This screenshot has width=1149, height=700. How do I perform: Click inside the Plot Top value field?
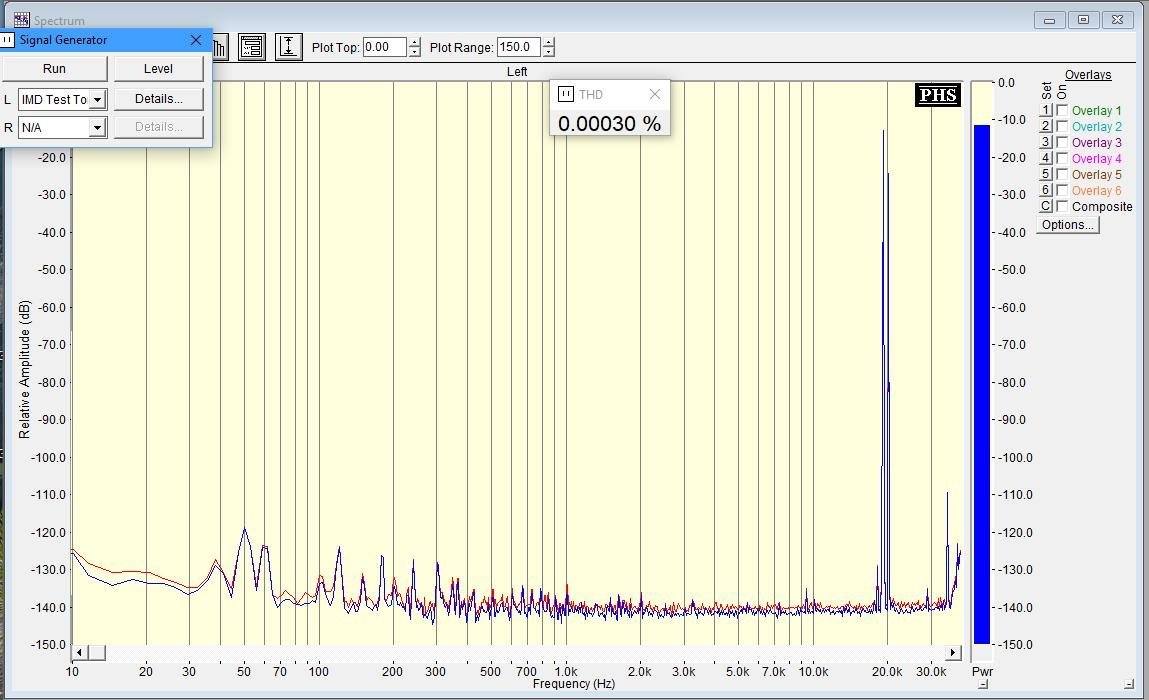pos(384,47)
